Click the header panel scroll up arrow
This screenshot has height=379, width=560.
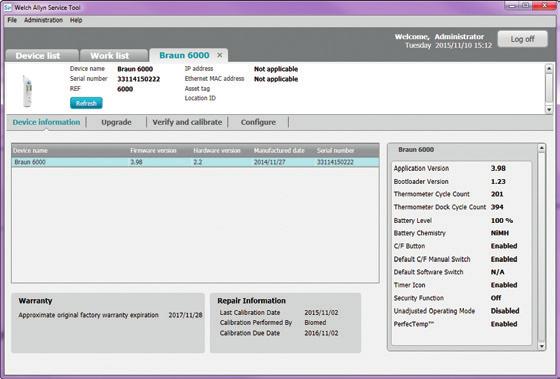(x=549, y=68)
